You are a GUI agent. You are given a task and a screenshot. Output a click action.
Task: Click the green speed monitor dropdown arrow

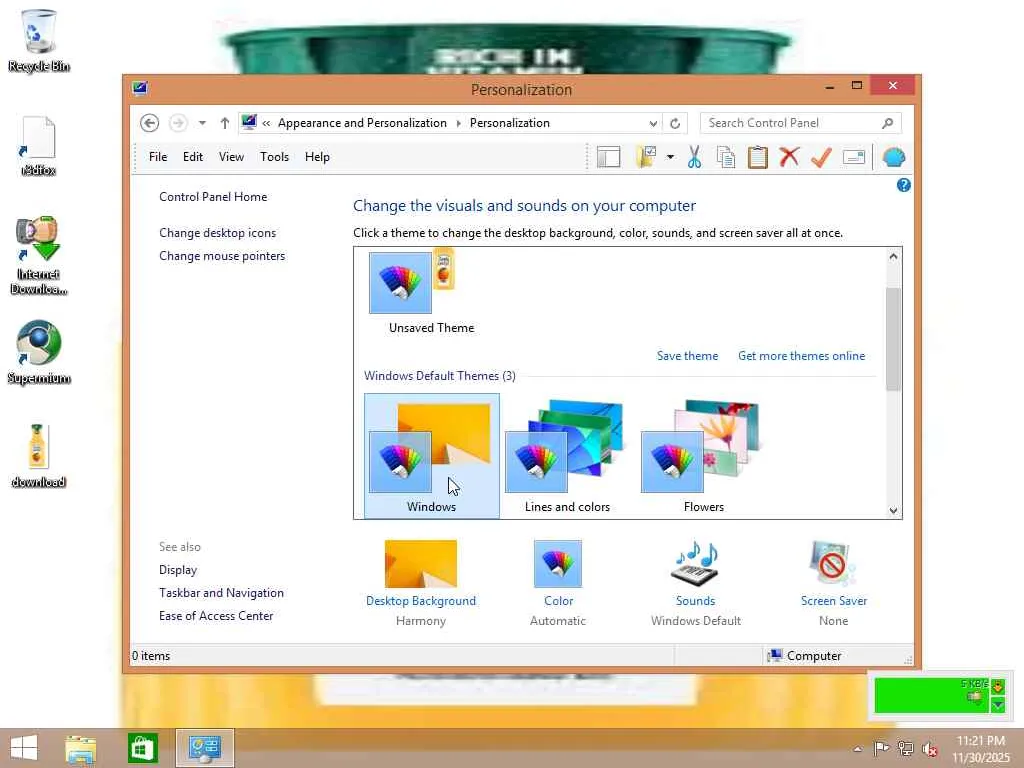(998, 705)
